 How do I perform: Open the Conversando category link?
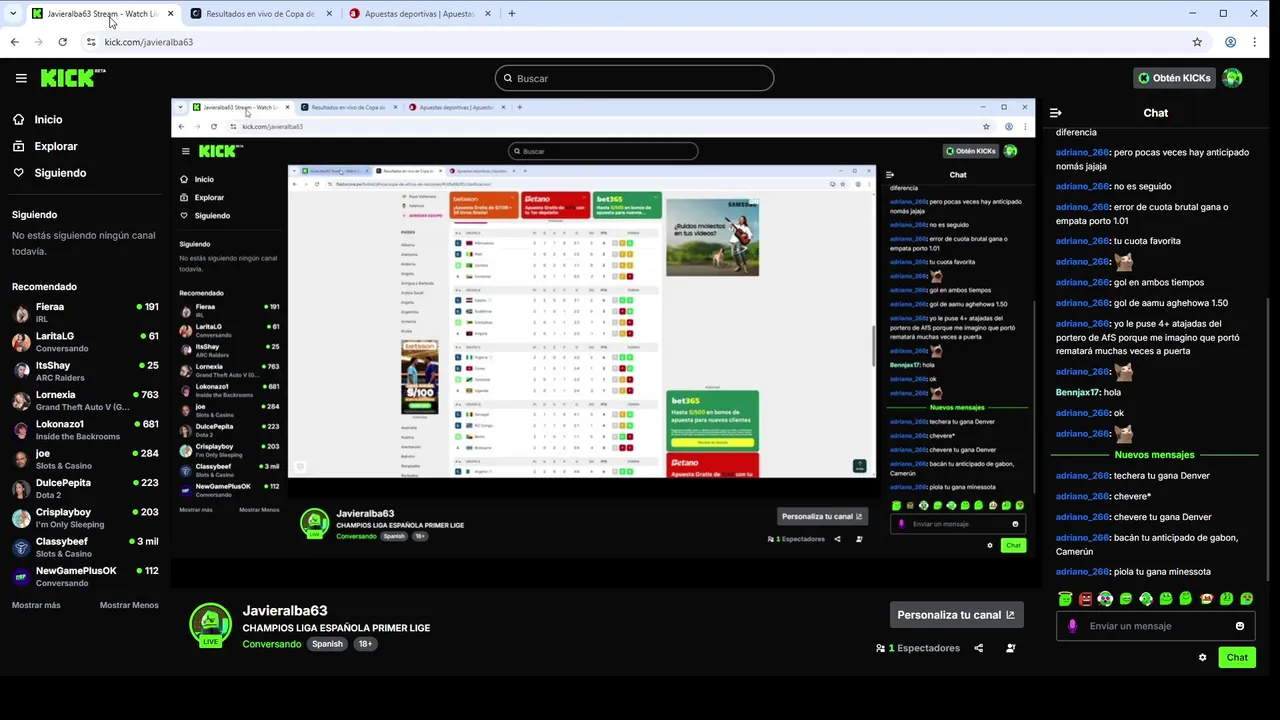[271, 644]
